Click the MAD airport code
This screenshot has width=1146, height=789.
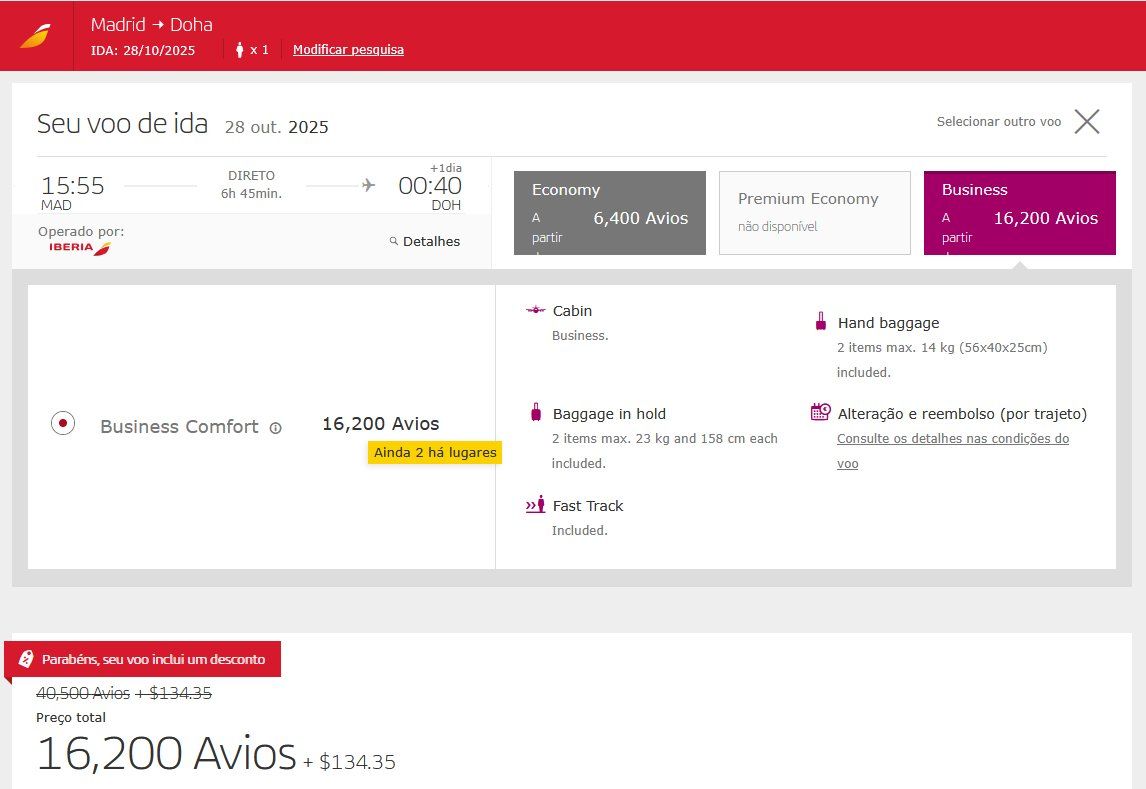point(56,205)
